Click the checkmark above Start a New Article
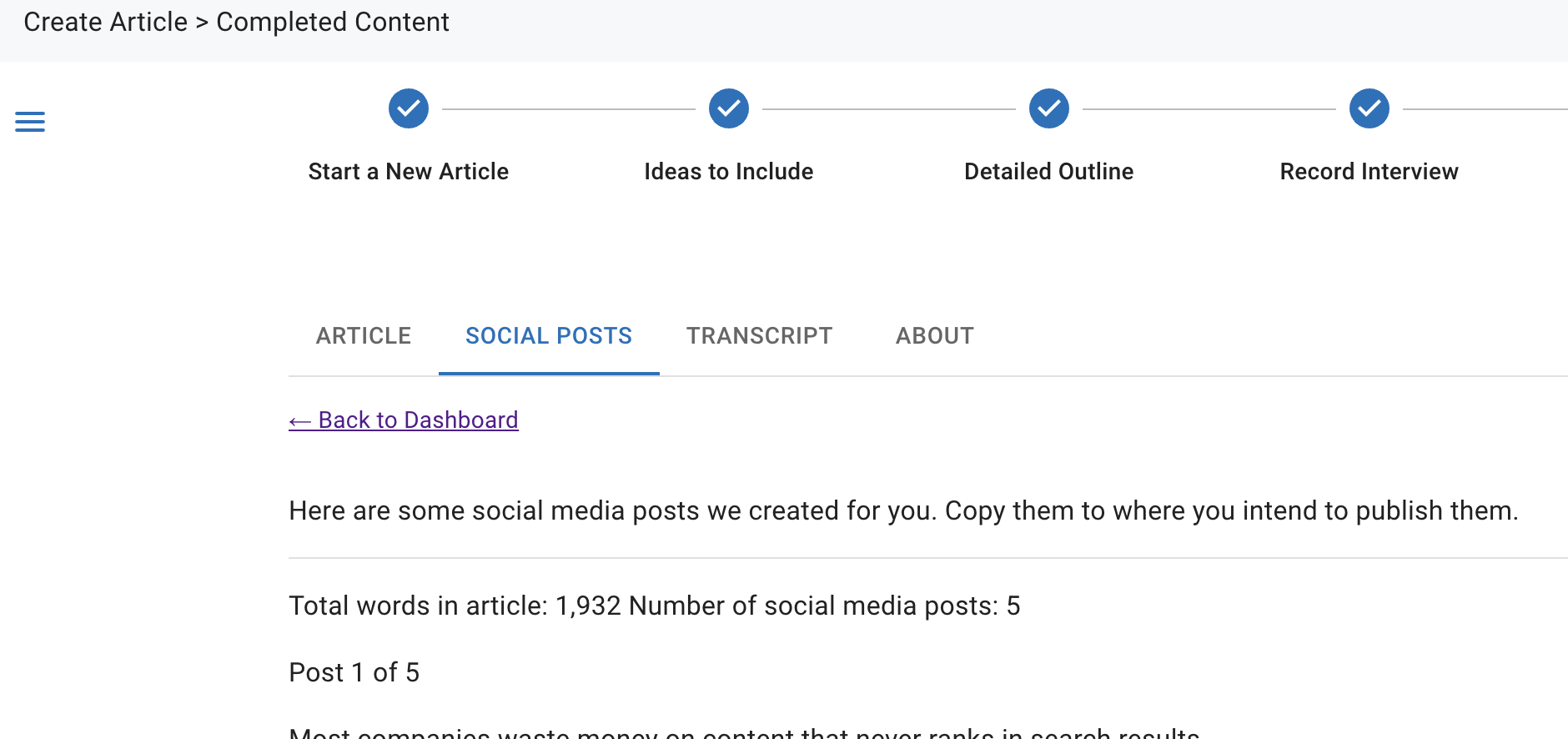This screenshot has height=739, width=1568. click(x=409, y=108)
